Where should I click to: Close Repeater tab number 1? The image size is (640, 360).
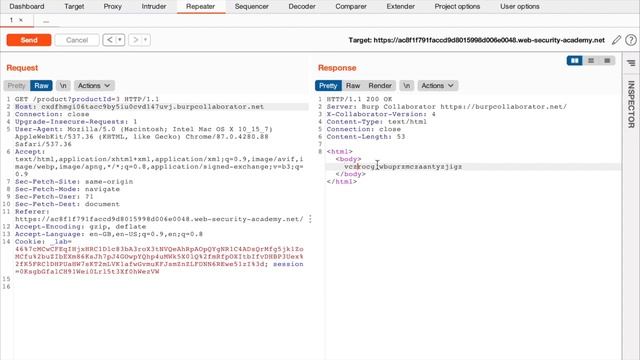tap(21, 20)
